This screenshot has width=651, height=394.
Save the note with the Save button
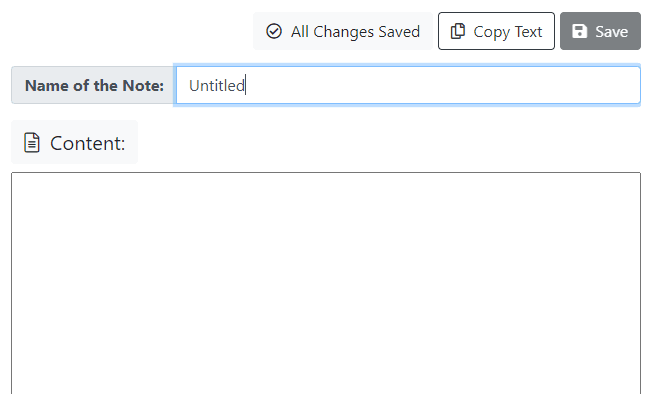point(600,31)
